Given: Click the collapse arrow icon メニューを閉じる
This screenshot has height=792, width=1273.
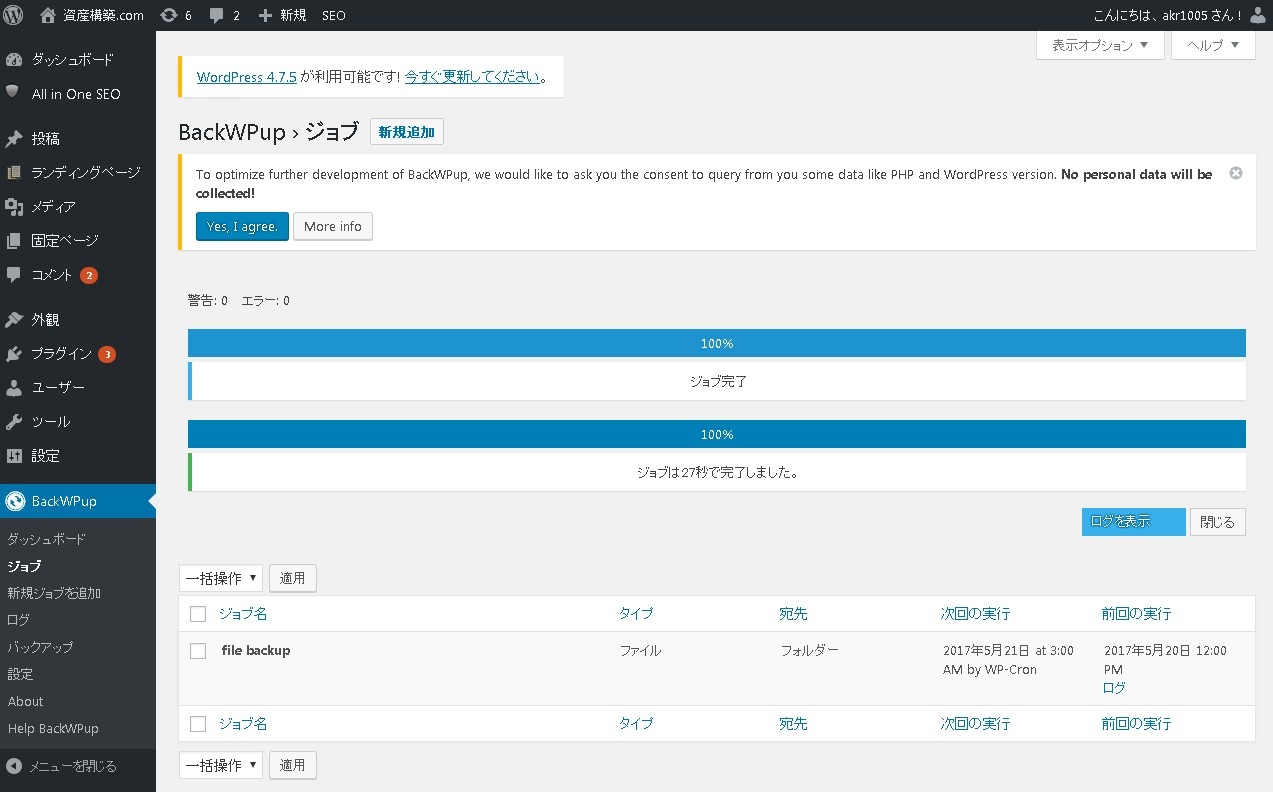Looking at the screenshot, I should point(14,766).
